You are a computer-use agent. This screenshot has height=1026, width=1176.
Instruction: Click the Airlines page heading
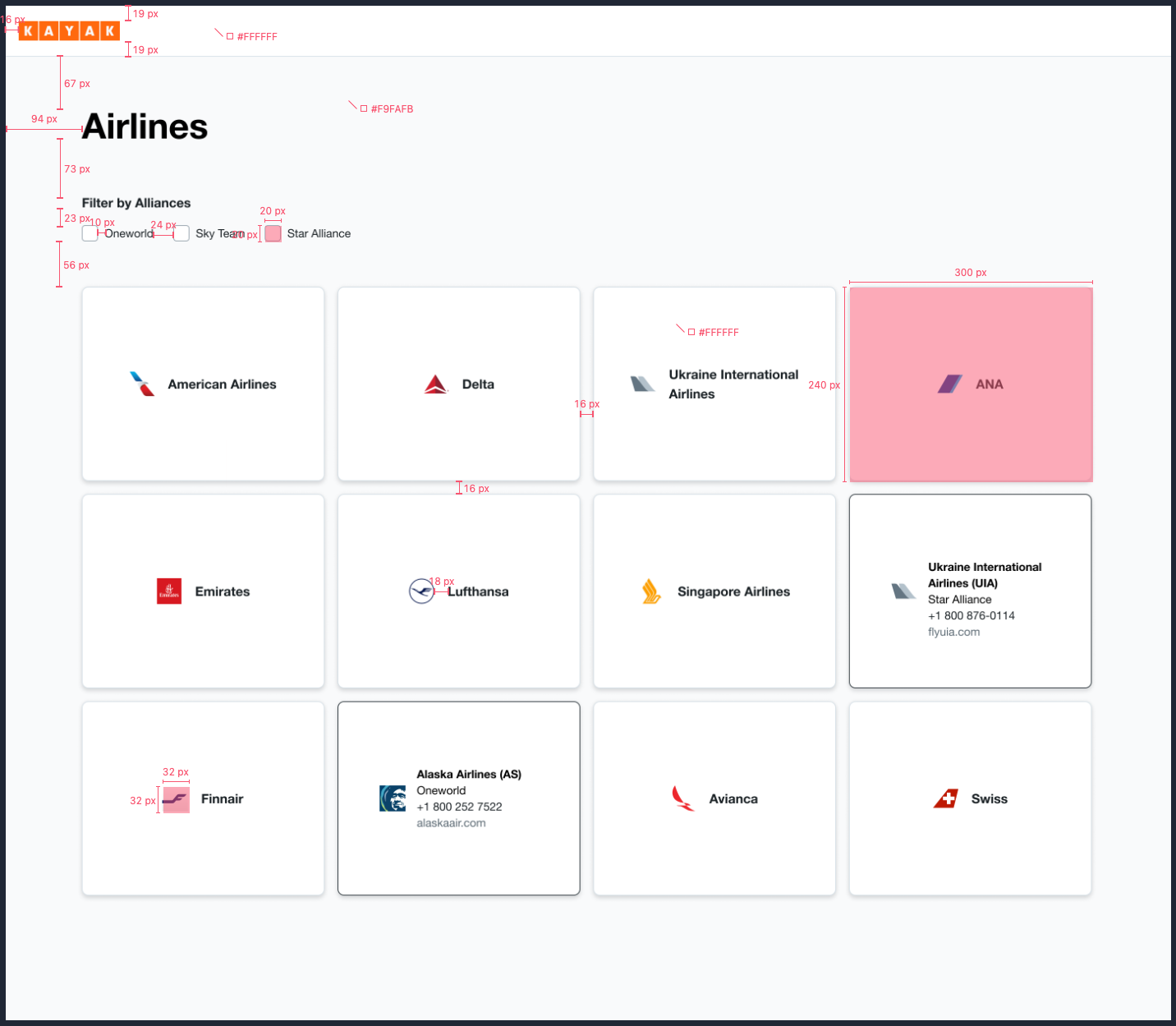[145, 127]
